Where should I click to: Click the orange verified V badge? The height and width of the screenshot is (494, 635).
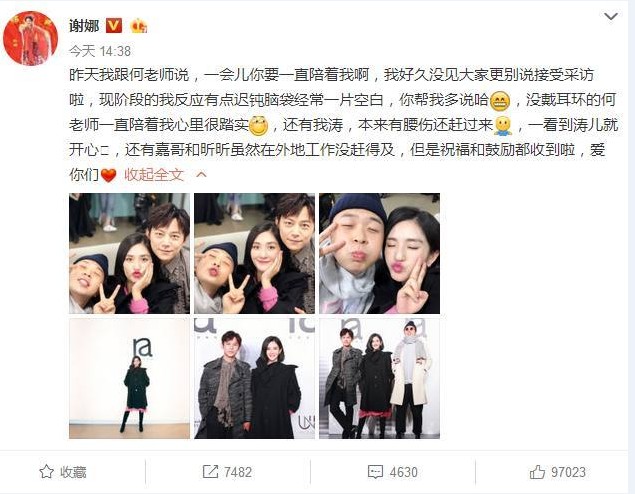[x=114, y=26]
